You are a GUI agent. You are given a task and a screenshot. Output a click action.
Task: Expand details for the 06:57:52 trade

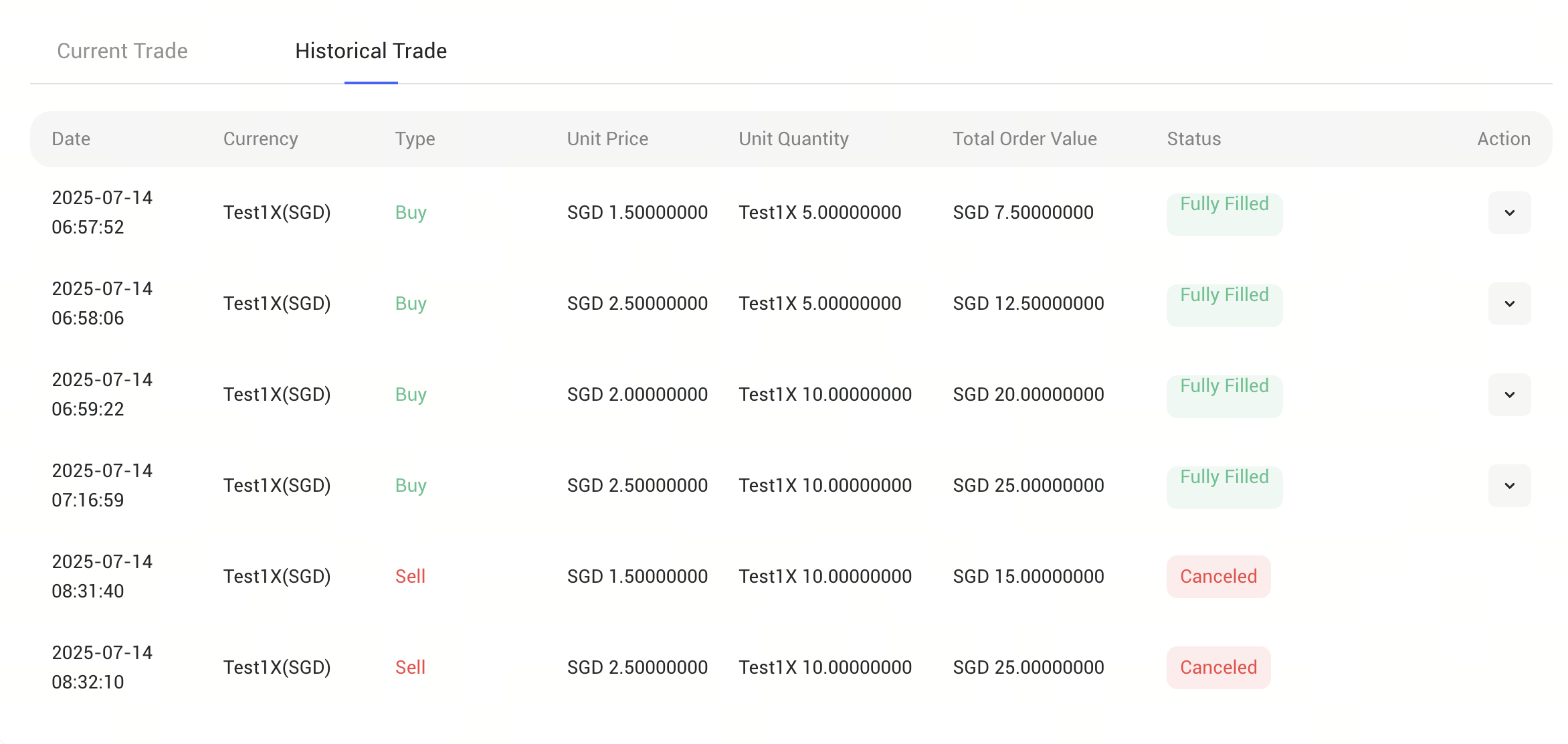[1509, 213]
